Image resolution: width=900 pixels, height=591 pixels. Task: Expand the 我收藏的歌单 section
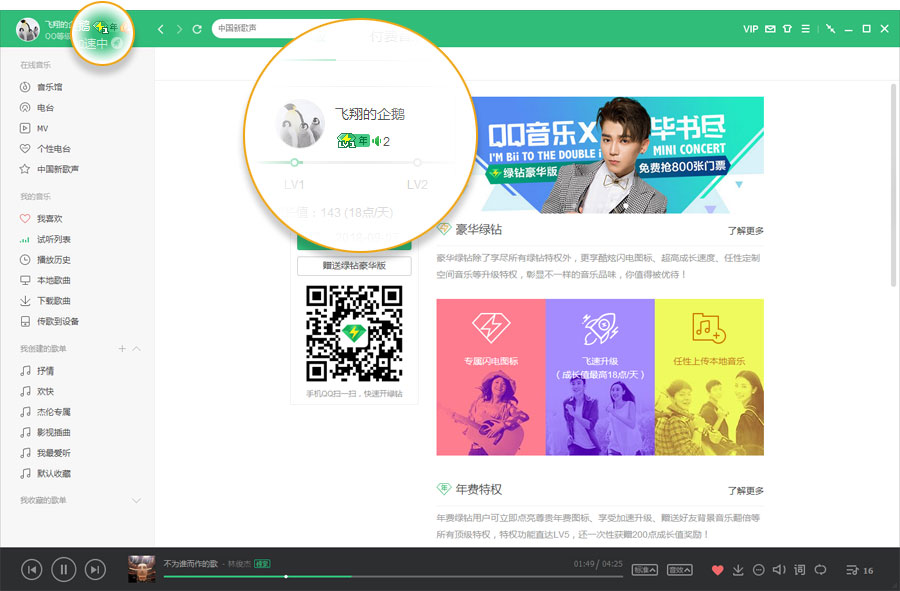point(137,499)
